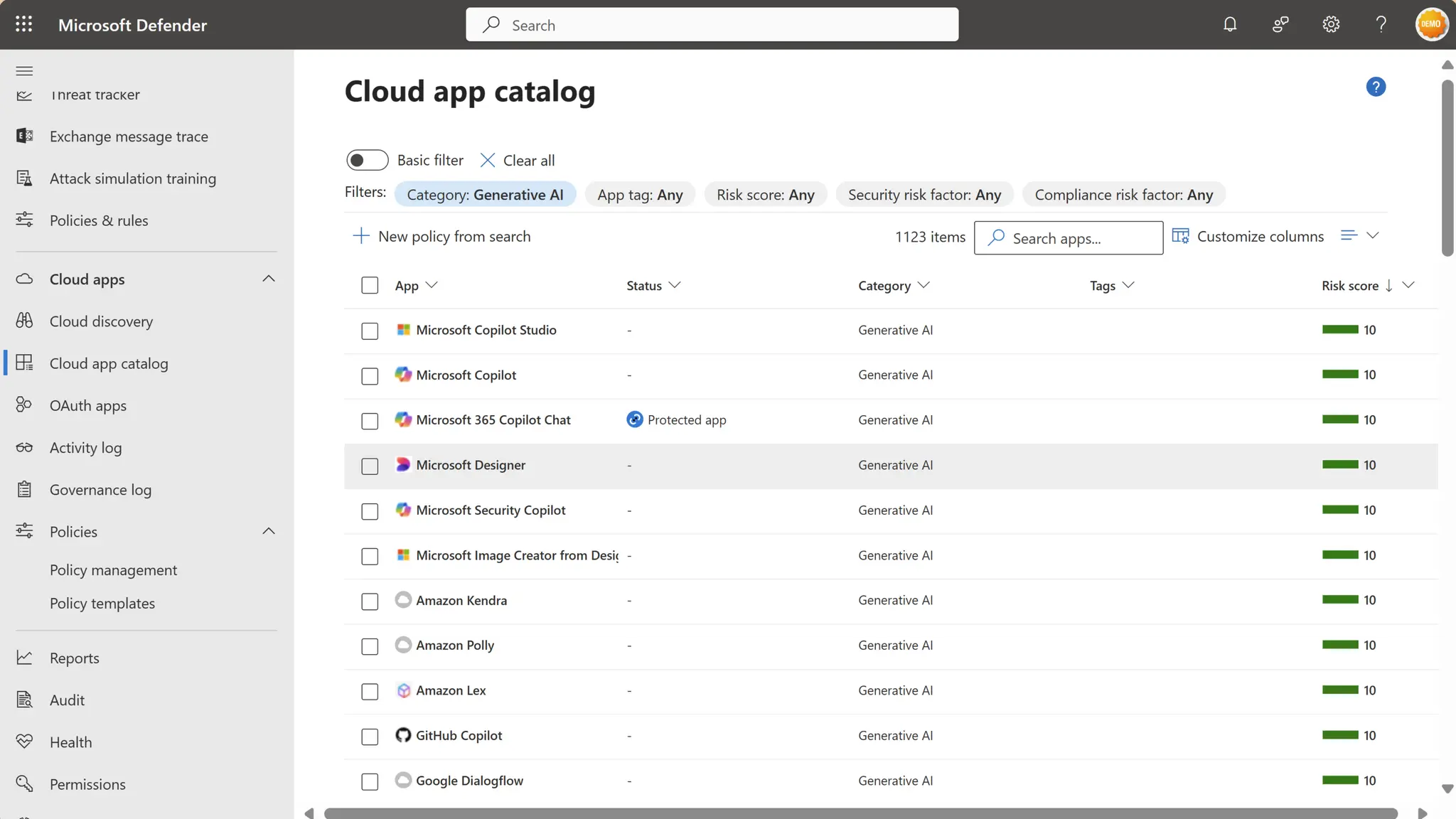
Task: Toggle the Basic filter switch
Action: (x=367, y=160)
